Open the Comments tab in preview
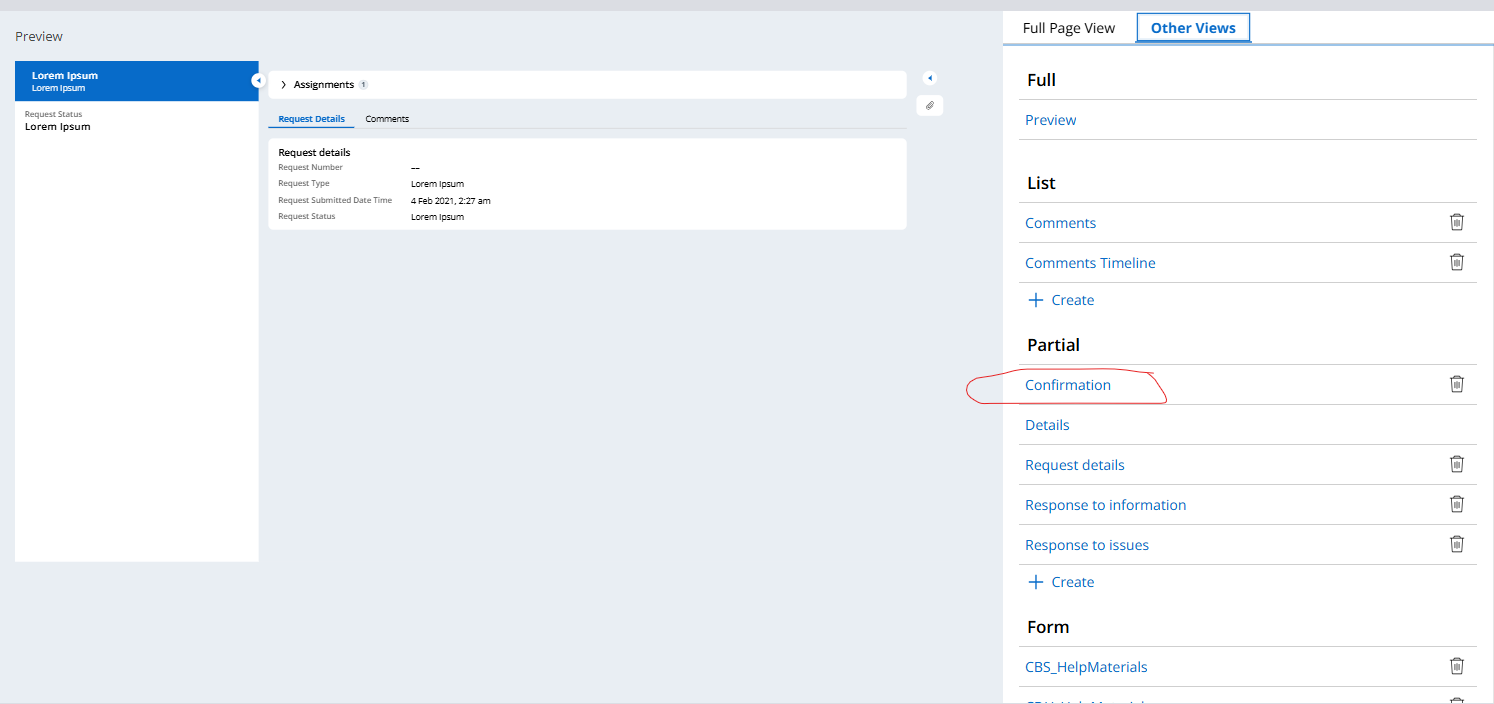The width and height of the screenshot is (1494, 704). (387, 119)
